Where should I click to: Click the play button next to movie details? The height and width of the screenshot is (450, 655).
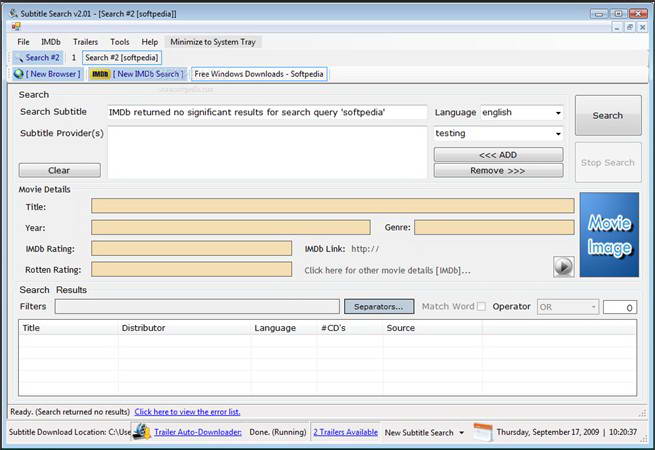(x=563, y=267)
